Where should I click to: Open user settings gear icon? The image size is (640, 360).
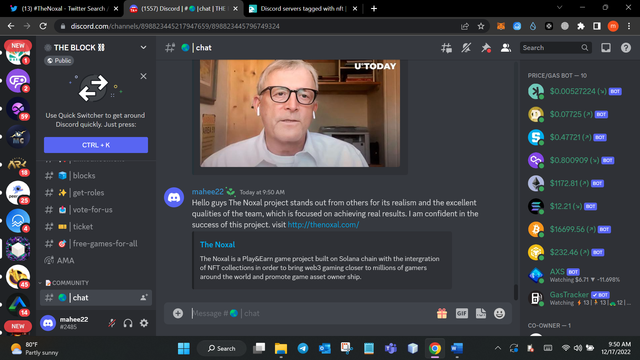click(x=144, y=323)
